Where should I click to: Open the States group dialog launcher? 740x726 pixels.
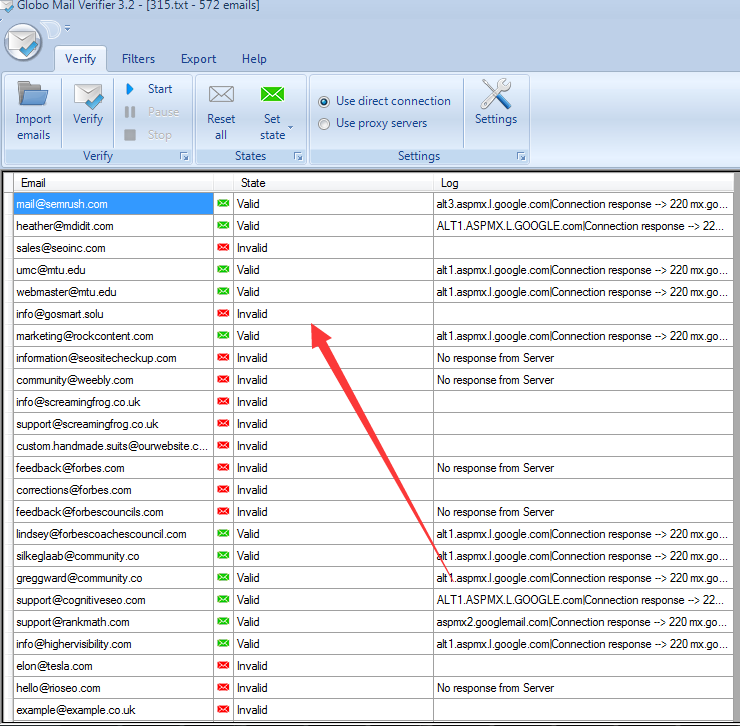[298, 157]
